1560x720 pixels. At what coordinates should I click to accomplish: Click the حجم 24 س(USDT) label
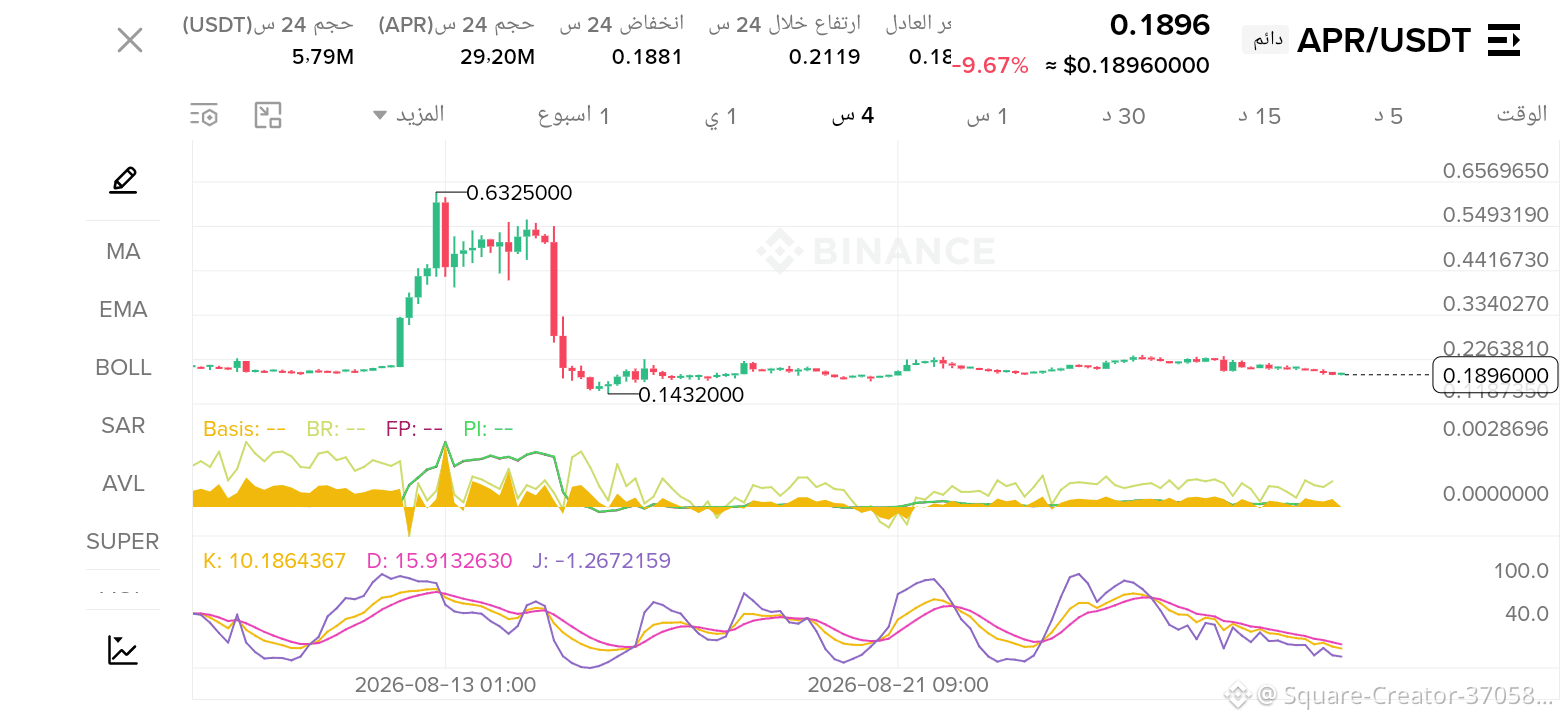pos(268,24)
